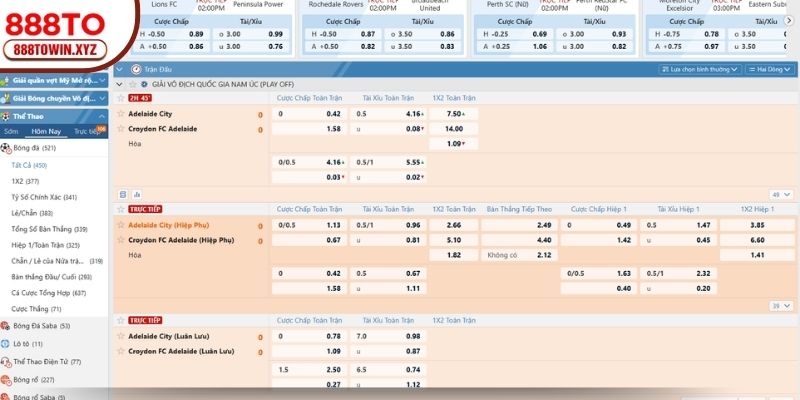Select Tất Cả (450) filter
Image resolution: width=800 pixels, height=400 pixels.
click(x=29, y=165)
